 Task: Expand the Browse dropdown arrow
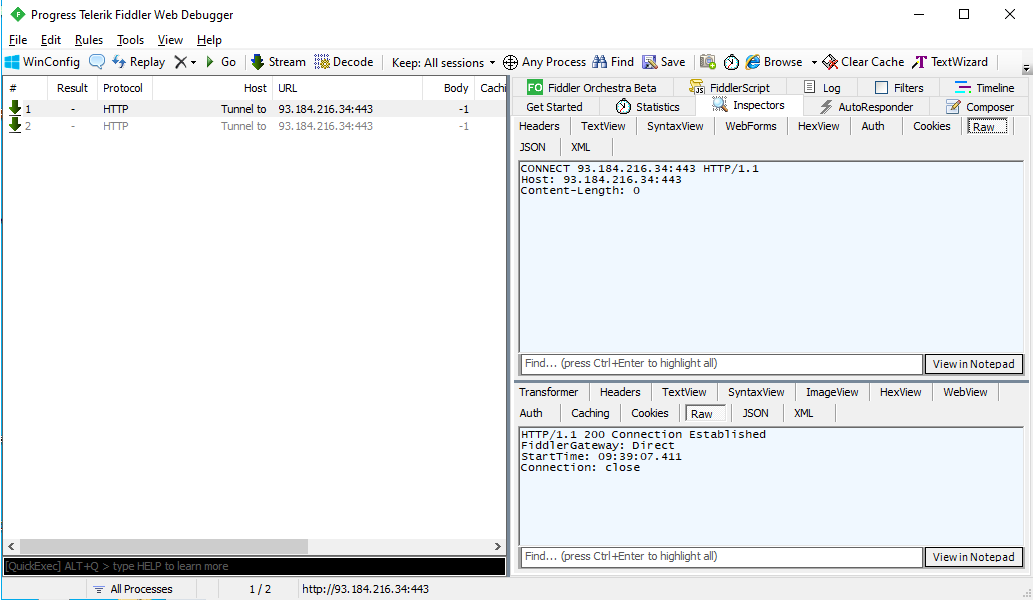pos(814,62)
